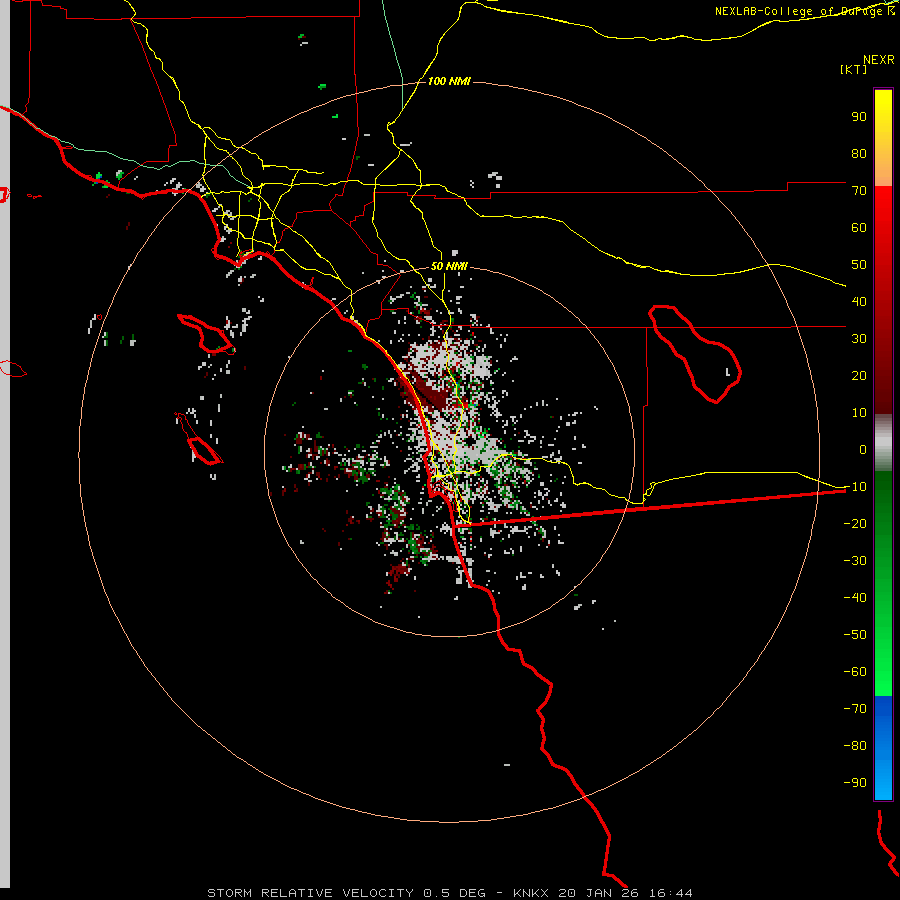Click the [KT] units label

(x=854, y=69)
